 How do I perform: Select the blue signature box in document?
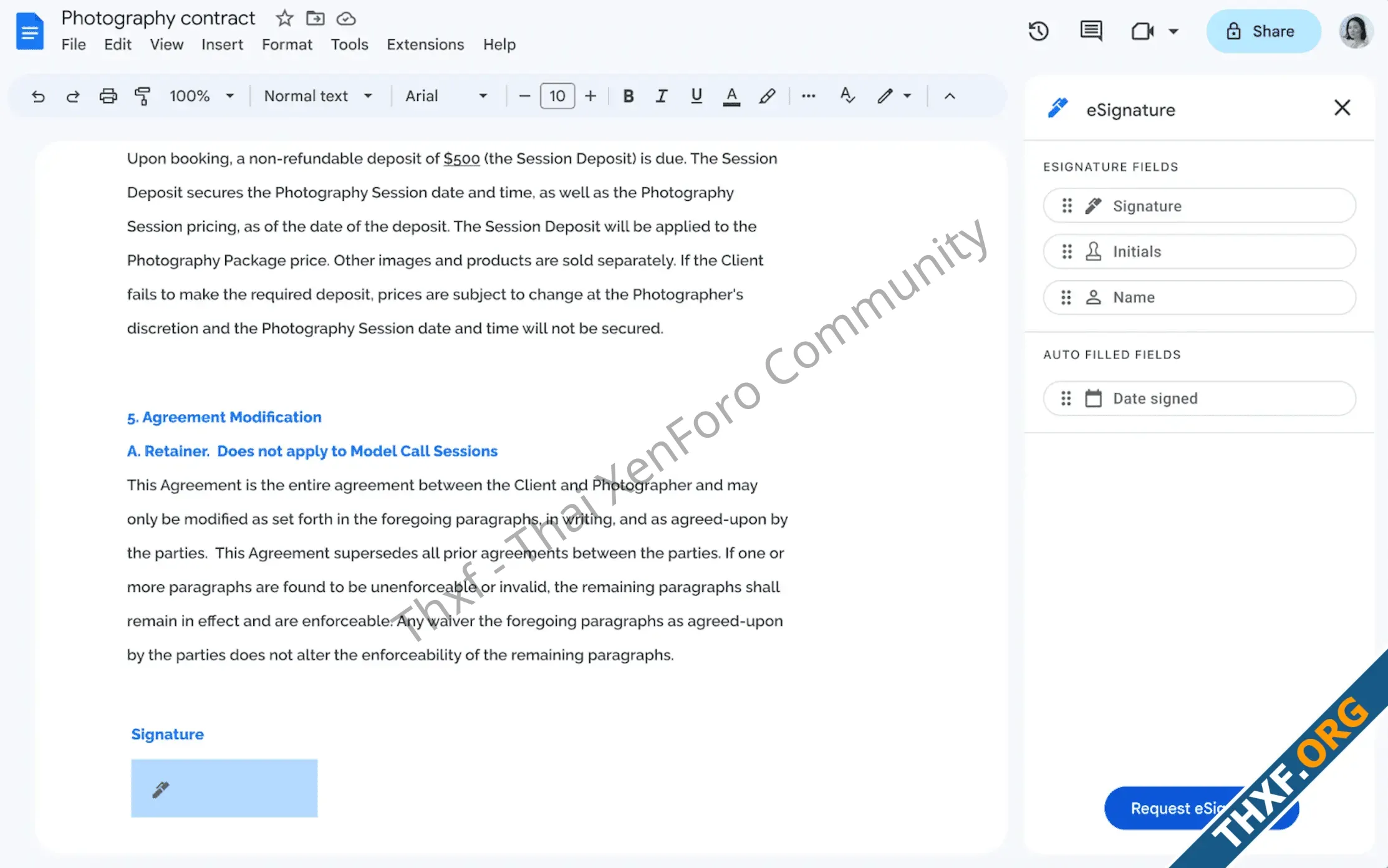224,788
